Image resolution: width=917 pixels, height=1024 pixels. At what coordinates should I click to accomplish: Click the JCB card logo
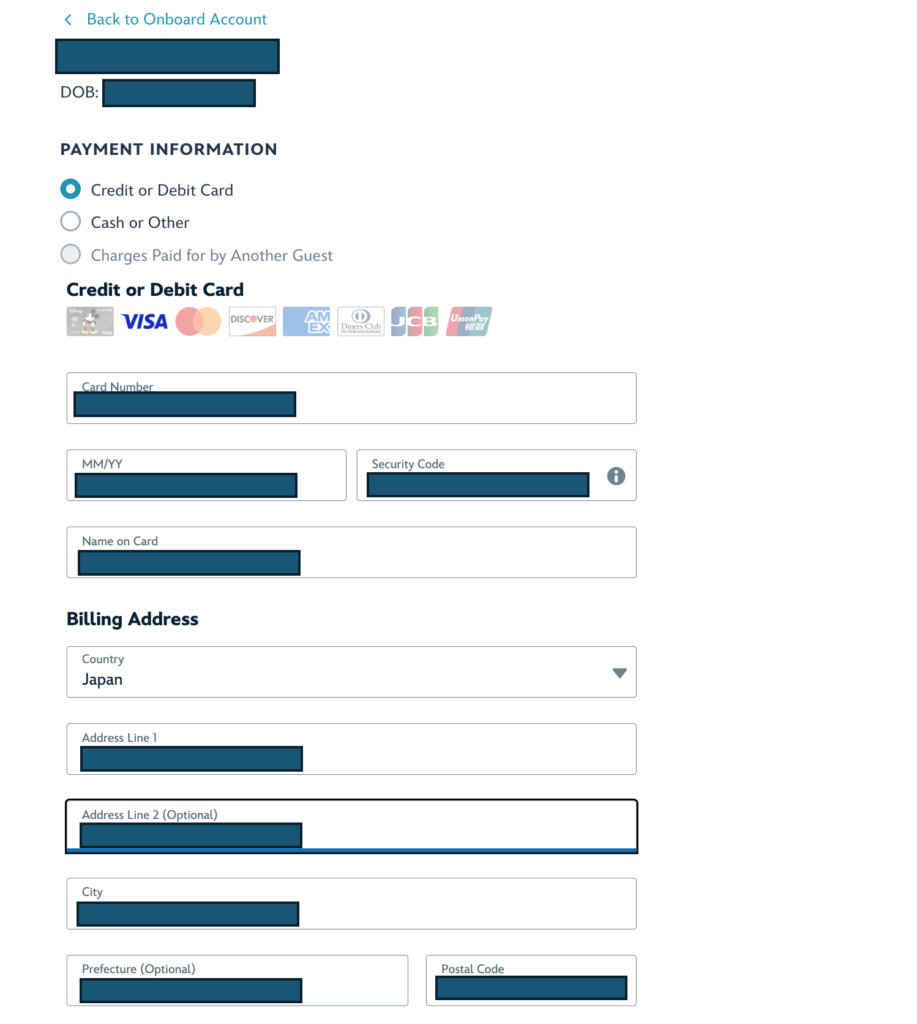pos(415,321)
